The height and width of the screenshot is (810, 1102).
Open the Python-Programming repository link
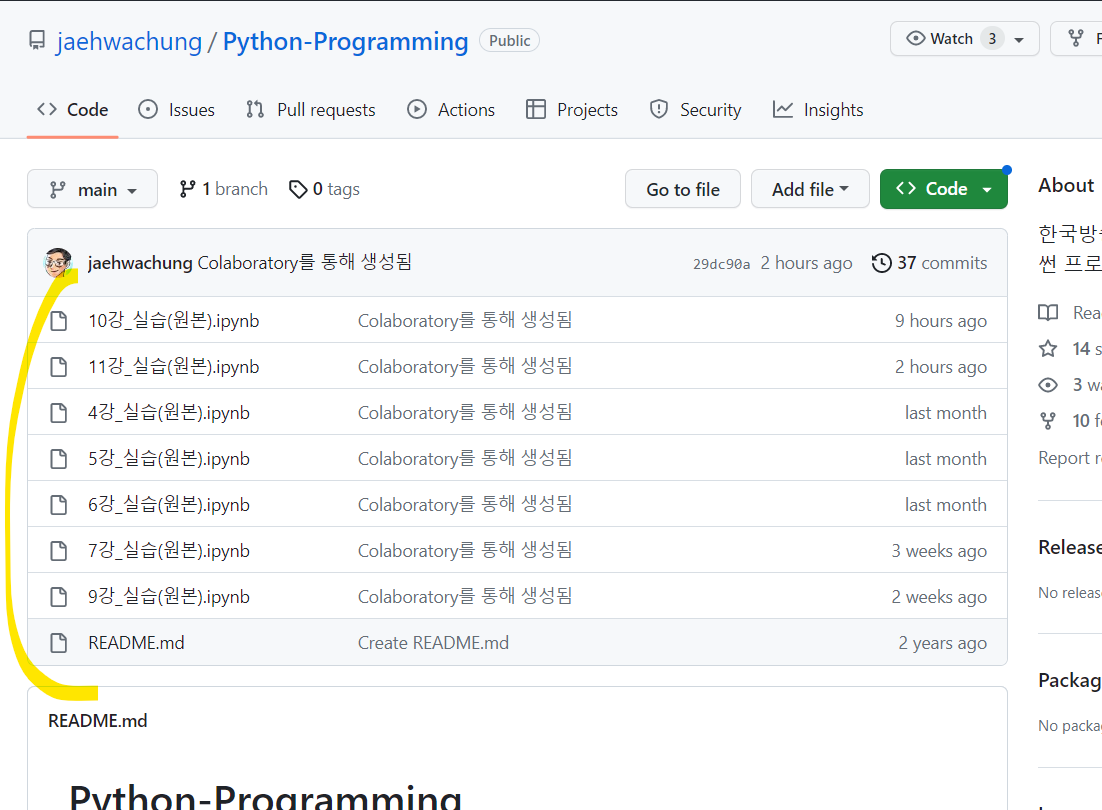pyautogui.click(x=345, y=41)
